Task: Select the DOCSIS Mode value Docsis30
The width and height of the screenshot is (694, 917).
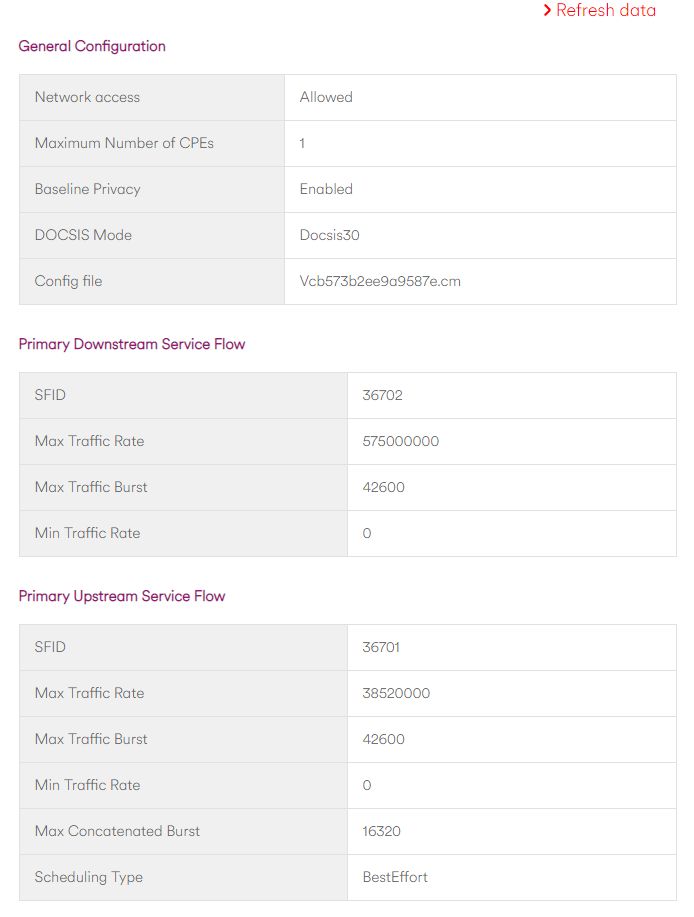Action: point(329,235)
